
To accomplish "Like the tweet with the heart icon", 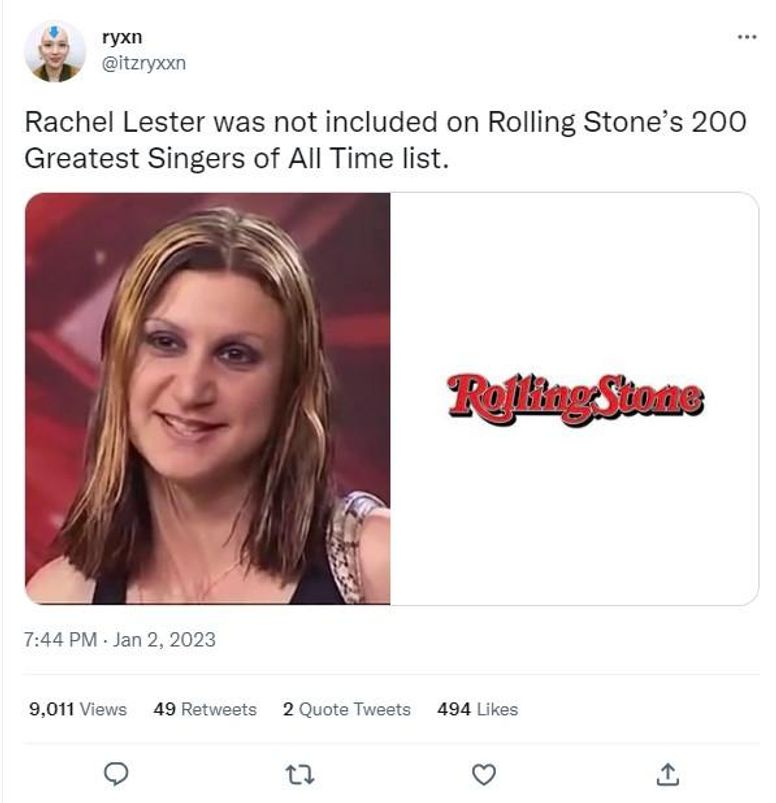I will click(484, 774).
